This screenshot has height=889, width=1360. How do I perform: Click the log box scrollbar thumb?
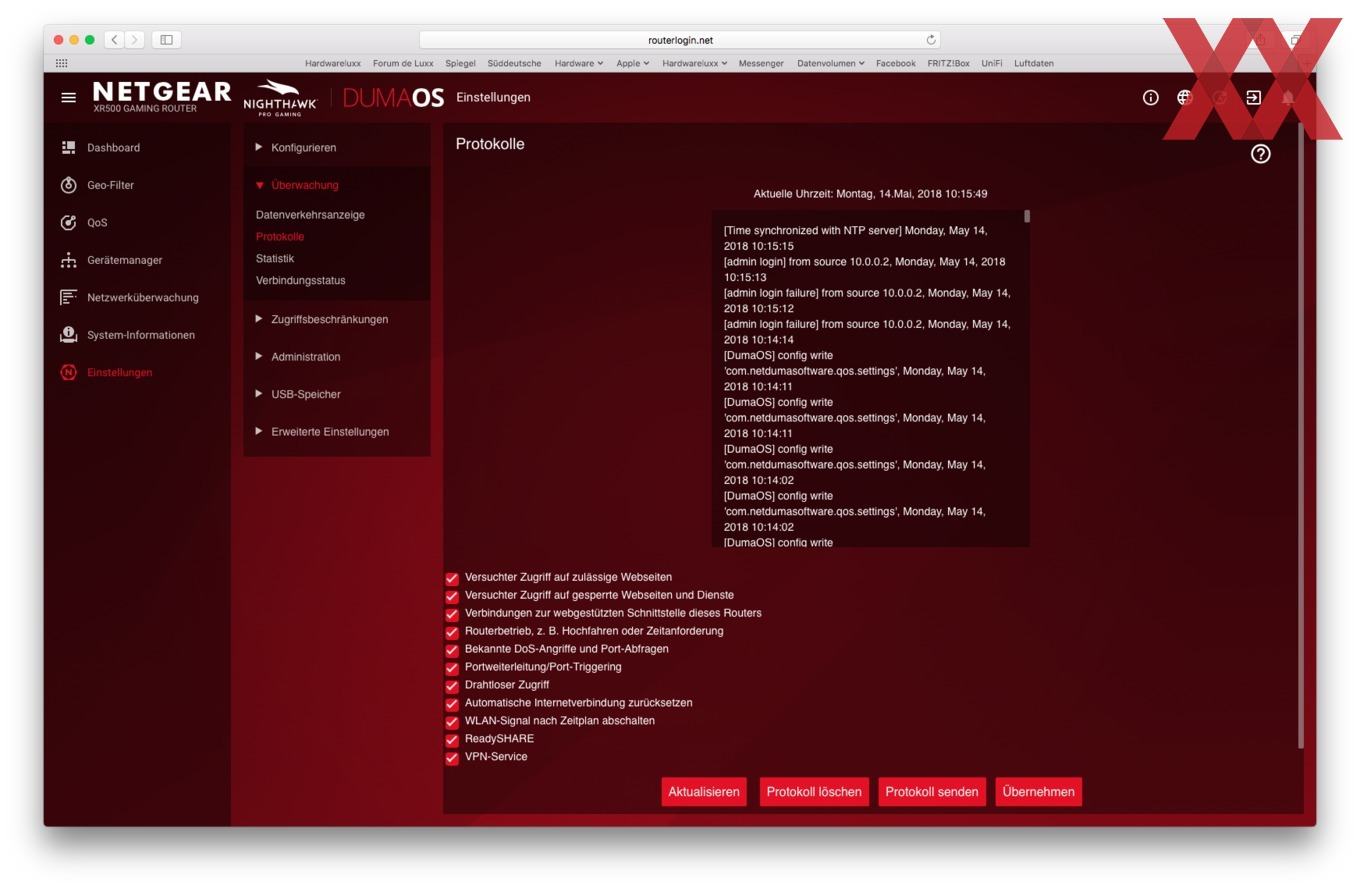click(x=1027, y=216)
